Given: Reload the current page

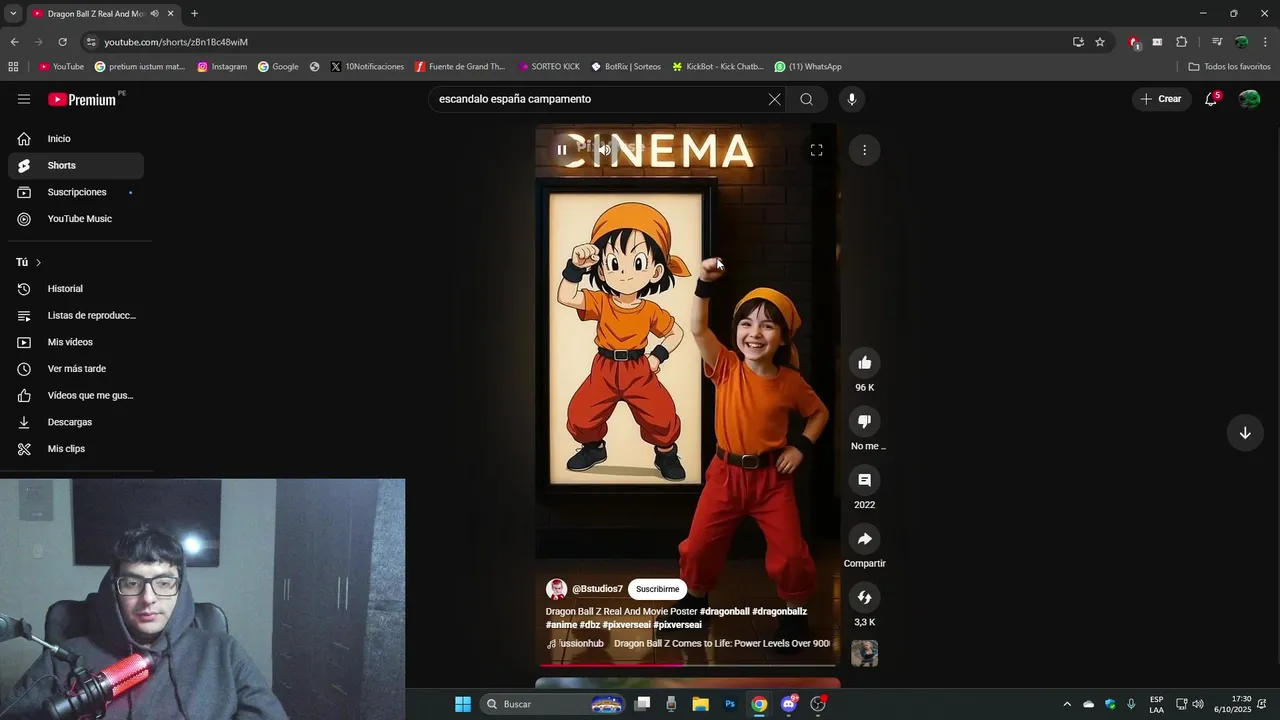Looking at the screenshot, I should tap(62, 42).
